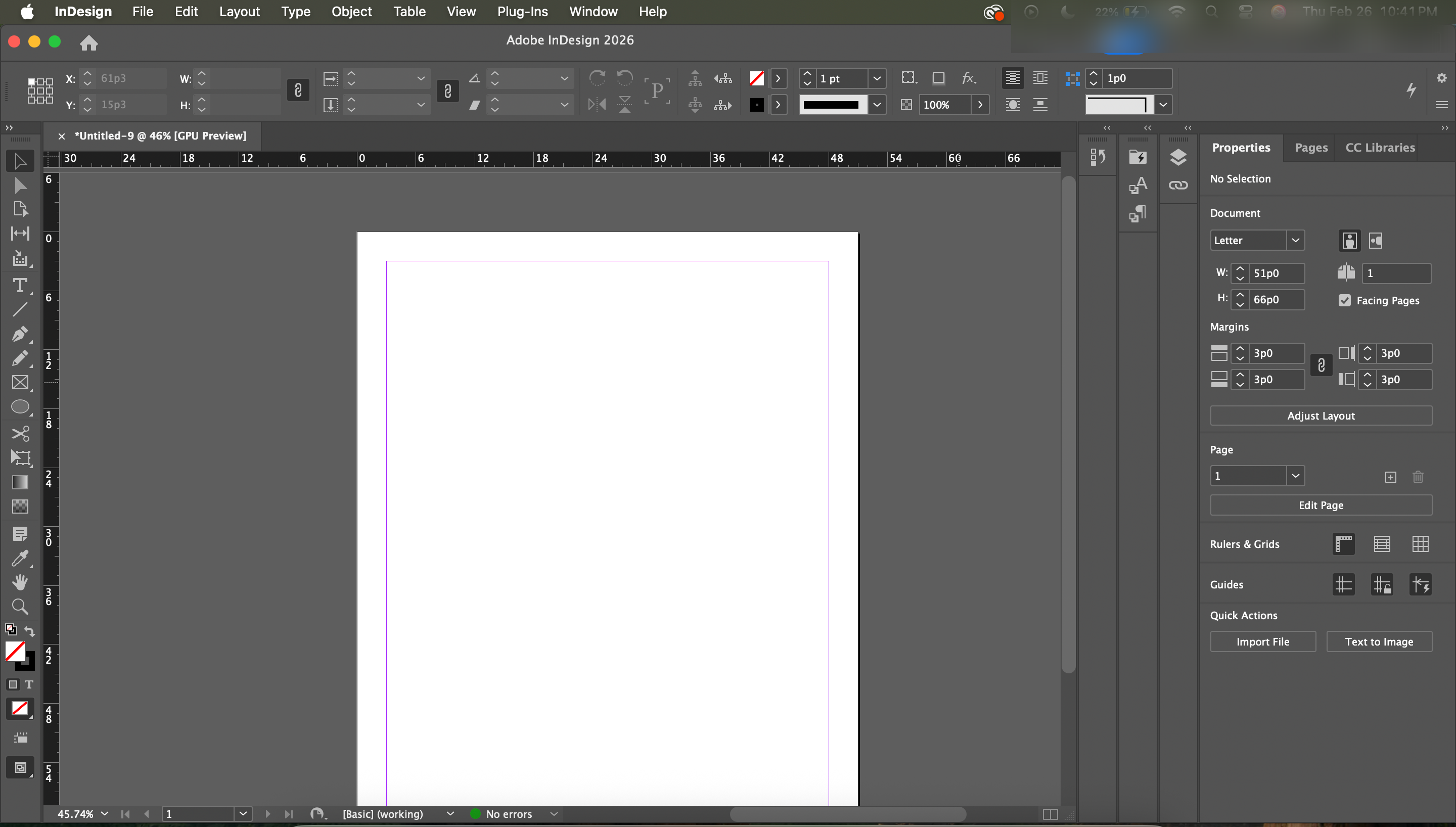Toggle Show Rulers in Rulers & Grids
1456x827 pixels.
1344,544
